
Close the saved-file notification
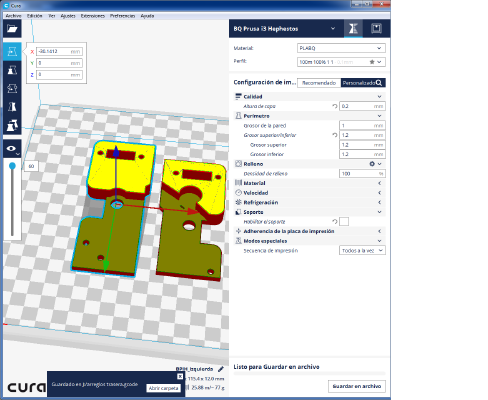coord(180,376)
